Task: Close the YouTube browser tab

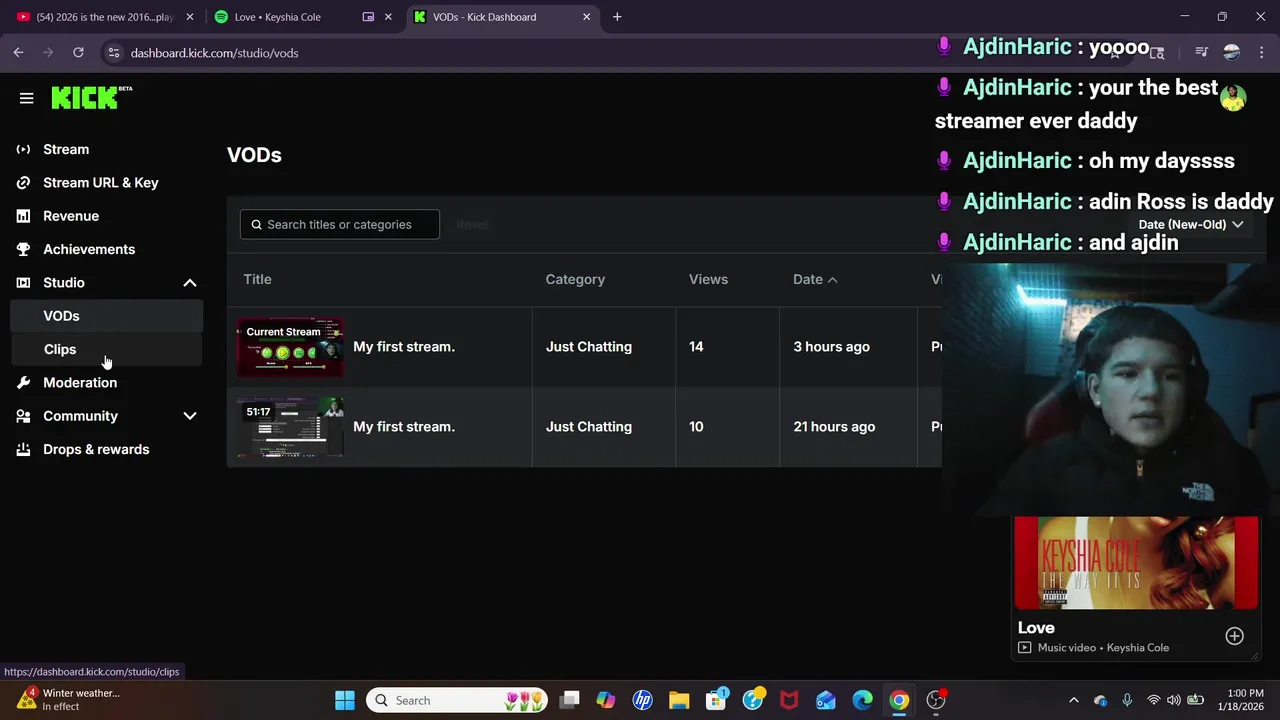Action: pos(190,17)
